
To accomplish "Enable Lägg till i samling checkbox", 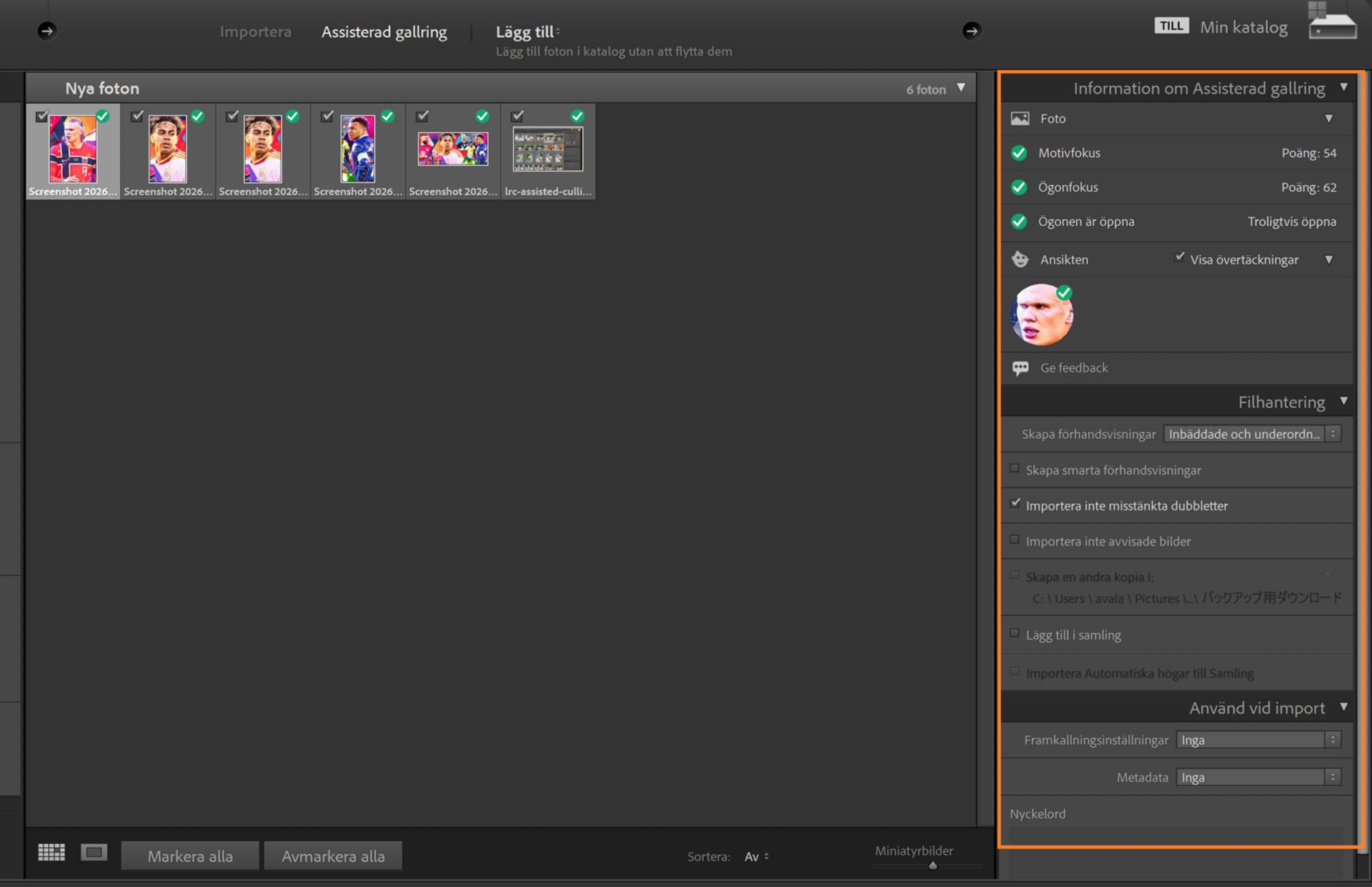I will 1015,633.
